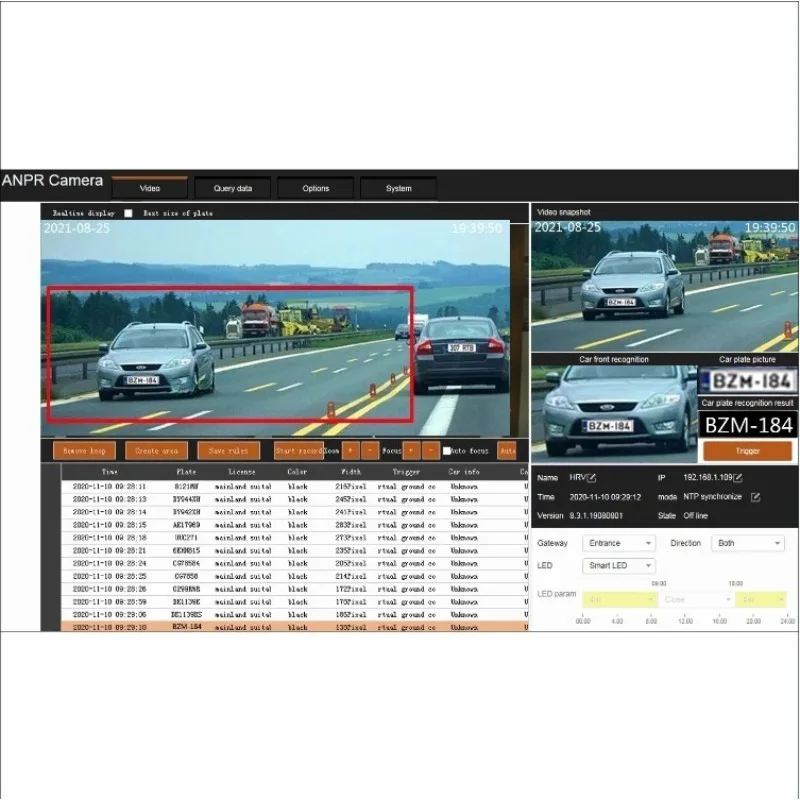Click the edit icon beside the IP address
The width and height of the screenshot is (800, 800).
click(x=737, y=478)
